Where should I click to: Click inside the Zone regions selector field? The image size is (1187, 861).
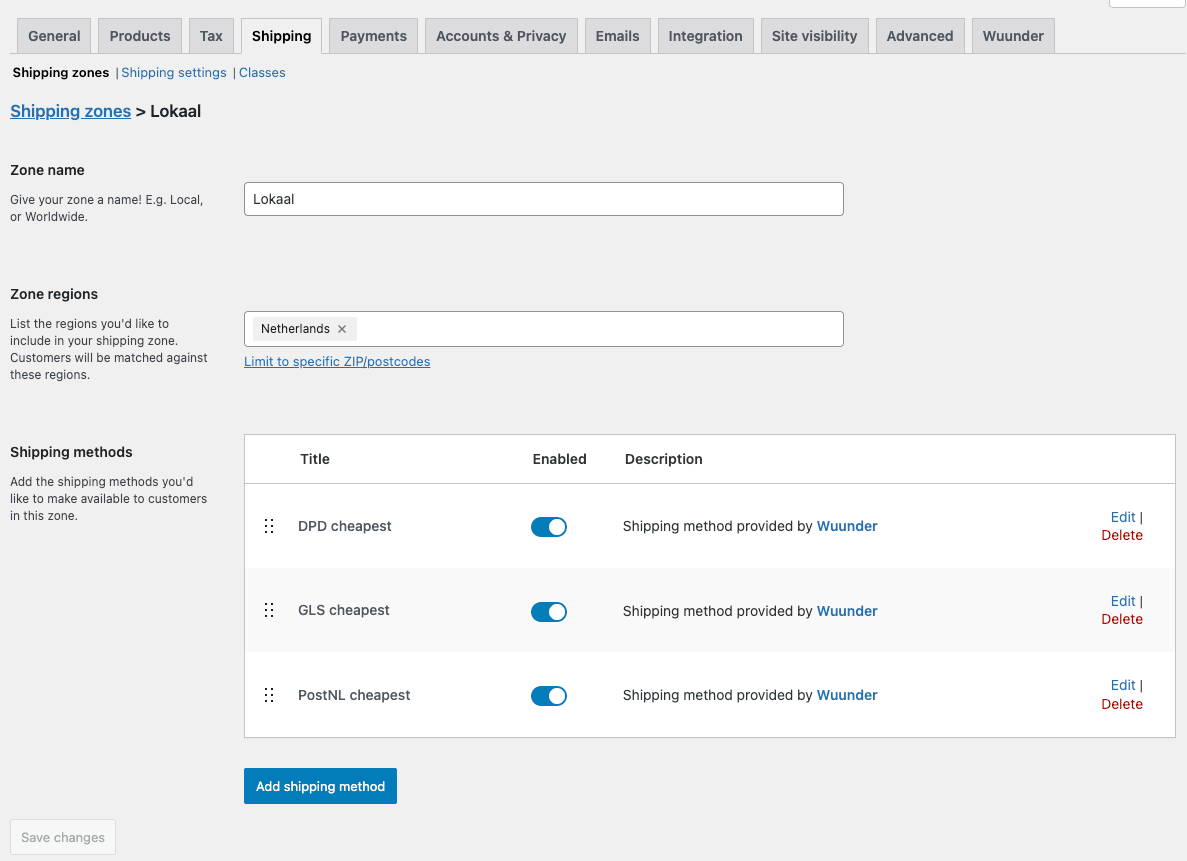coord(544,329)
